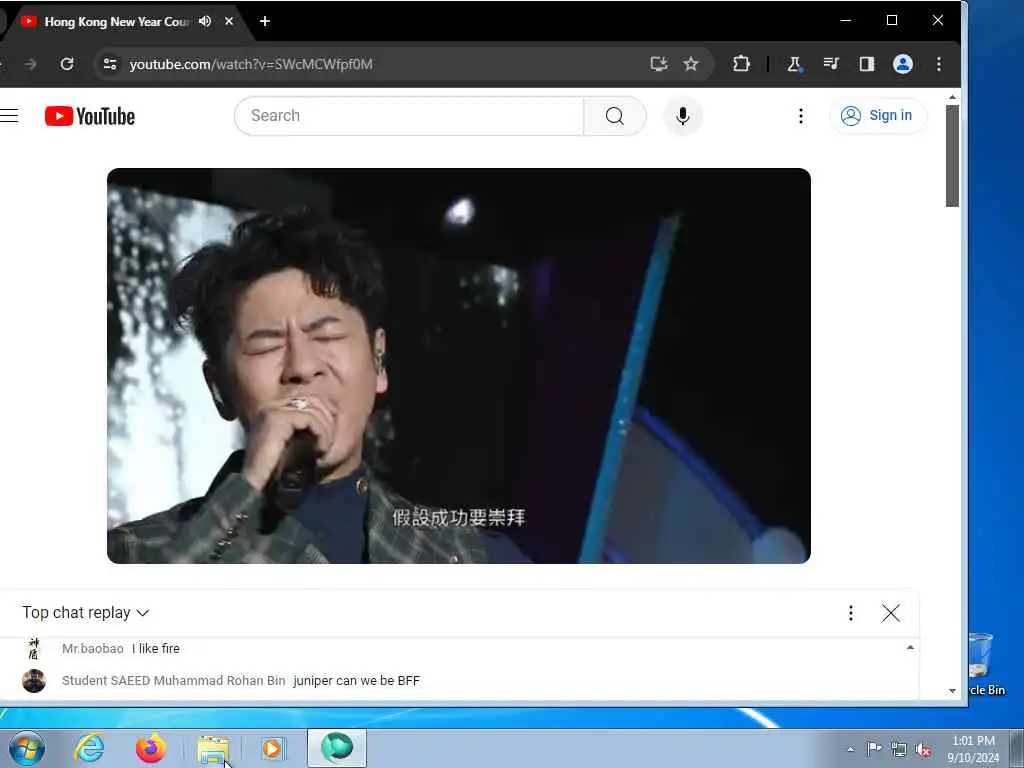Toggle the browser side panel icon
Image resolution: width=1024 pixels, height=768 pixels.
(x=867, y=64)
